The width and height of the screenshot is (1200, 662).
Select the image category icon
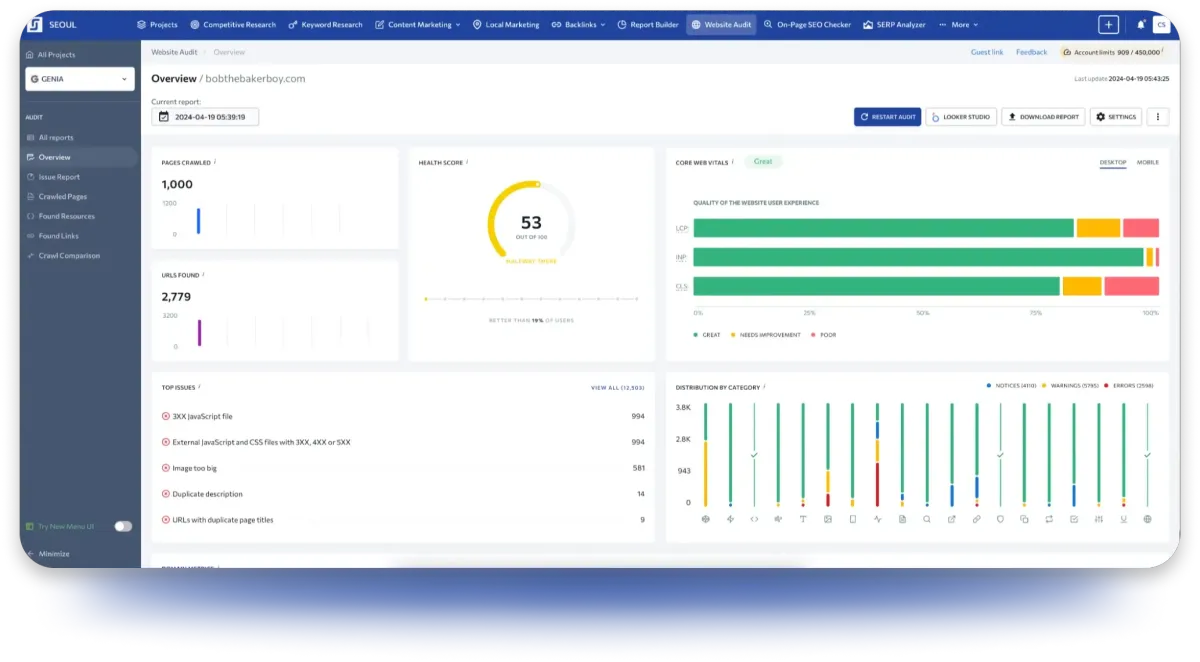[828, 520]
